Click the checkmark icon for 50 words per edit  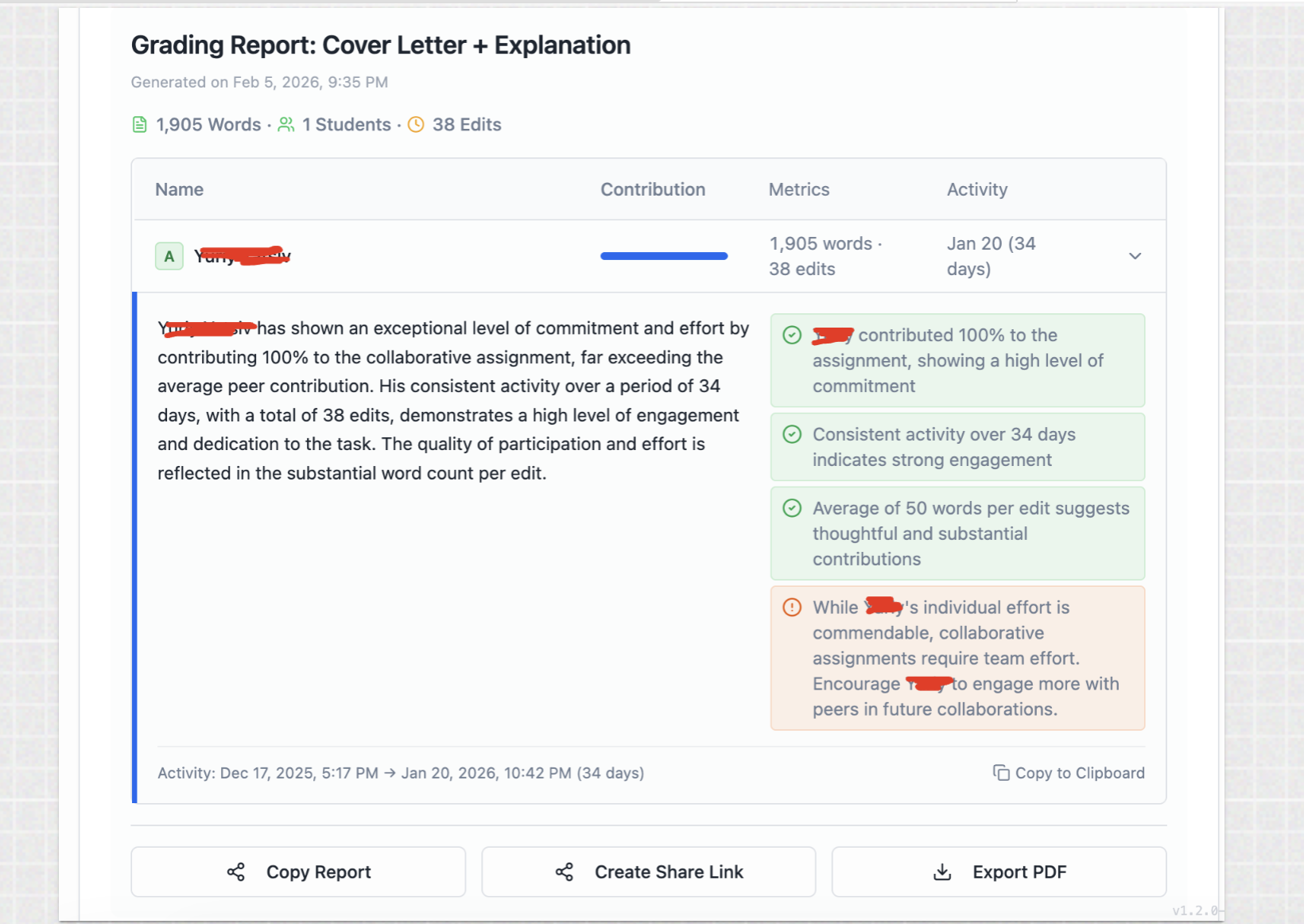(x=792, y=508)
